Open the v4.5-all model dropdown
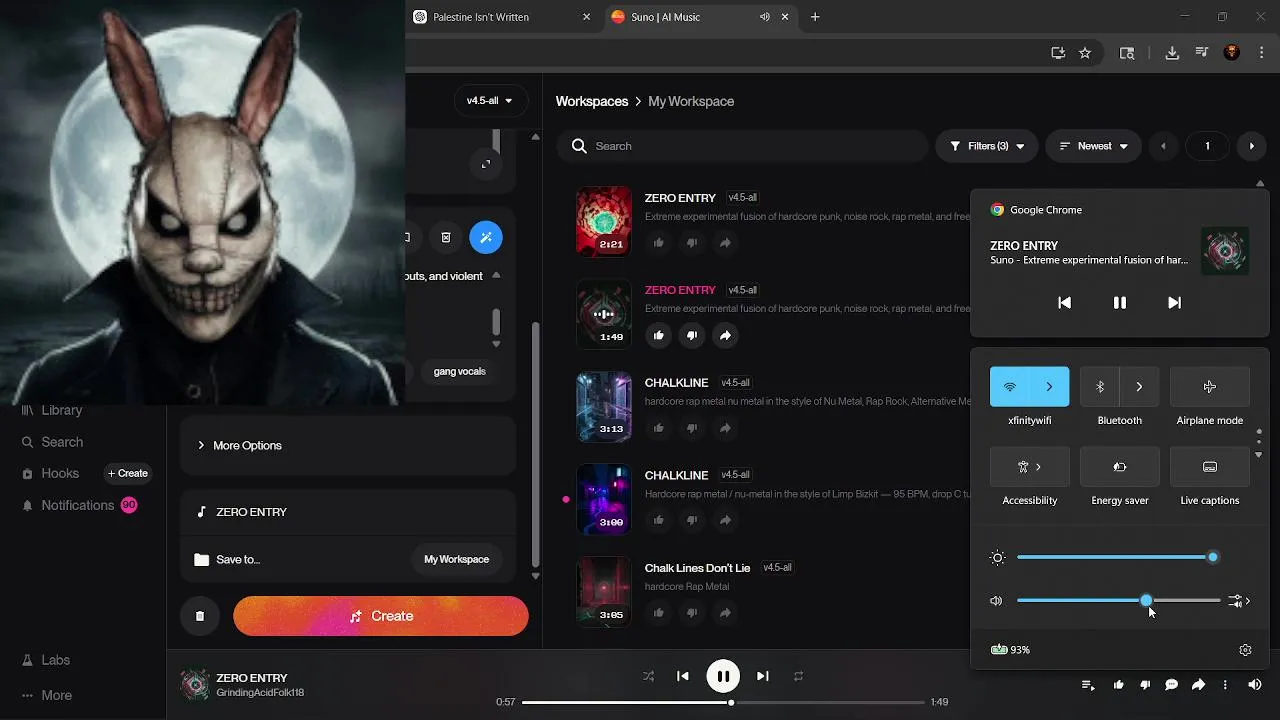This screenshot has width=1280, height=720. click(x=490, y=101)
